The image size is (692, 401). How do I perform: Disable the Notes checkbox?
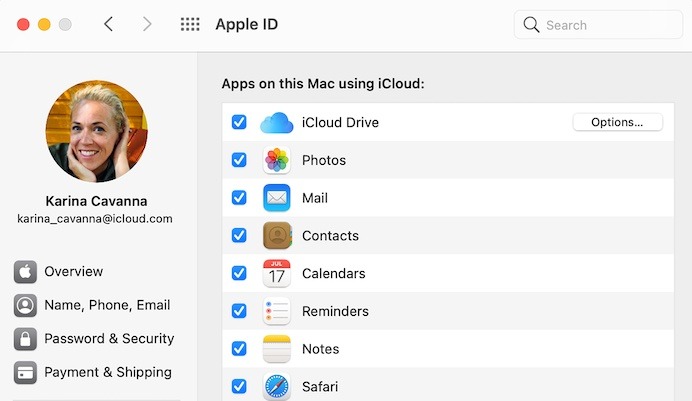tap(239, 349)
